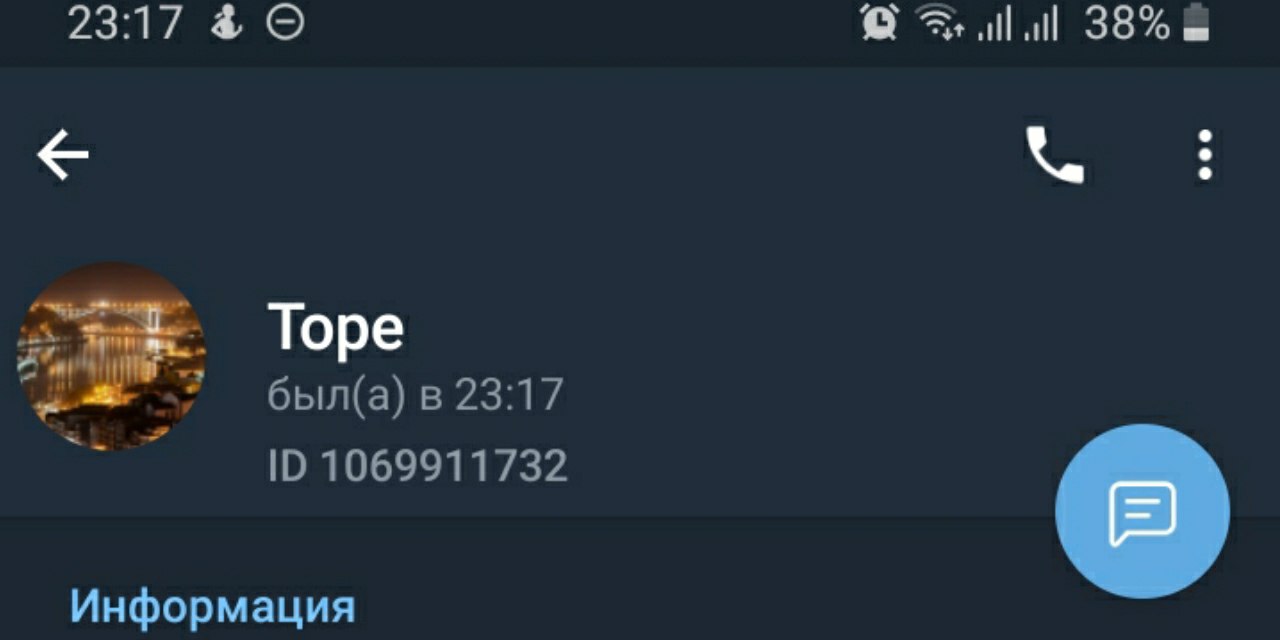1280x640 pixels.
Task: Tap the first cellular signal bars icon
Action: (x=994, y=24)
